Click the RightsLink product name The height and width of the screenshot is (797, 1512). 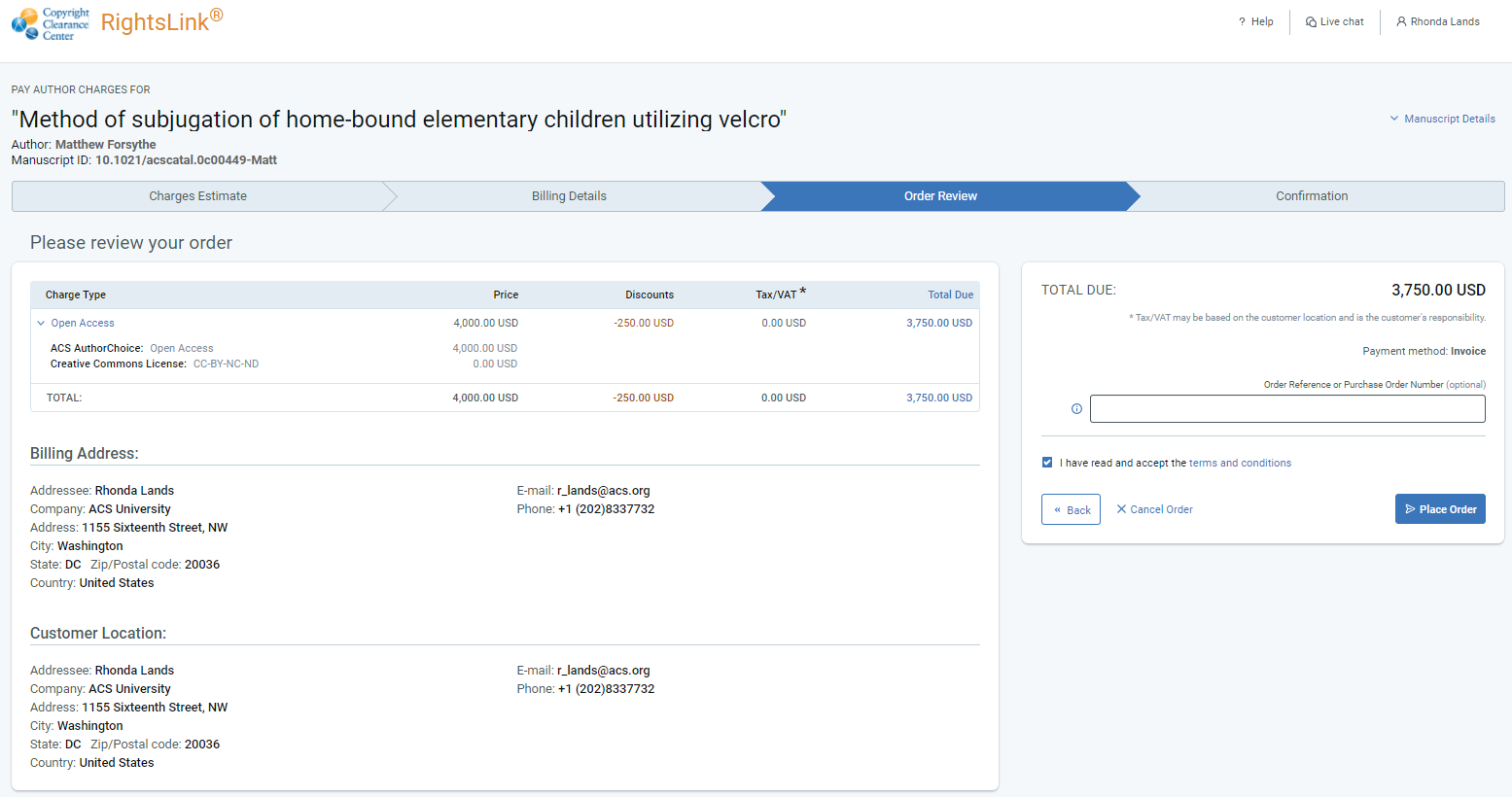(161, 21)
